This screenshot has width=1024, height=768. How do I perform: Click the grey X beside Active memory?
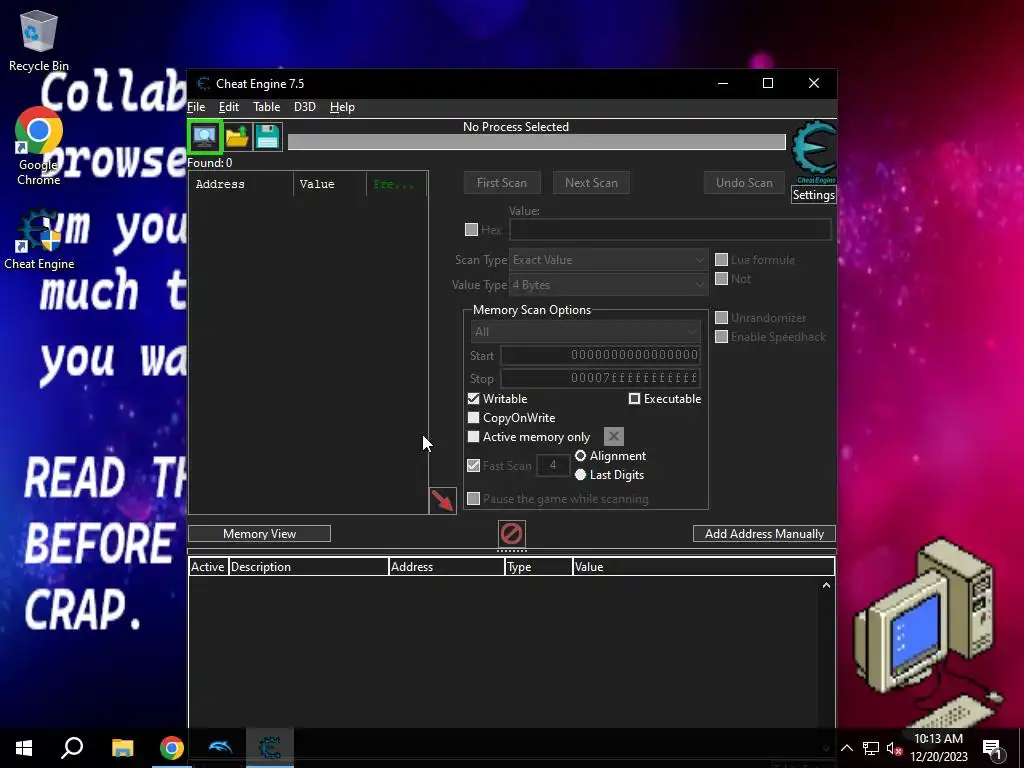(613, 436)
